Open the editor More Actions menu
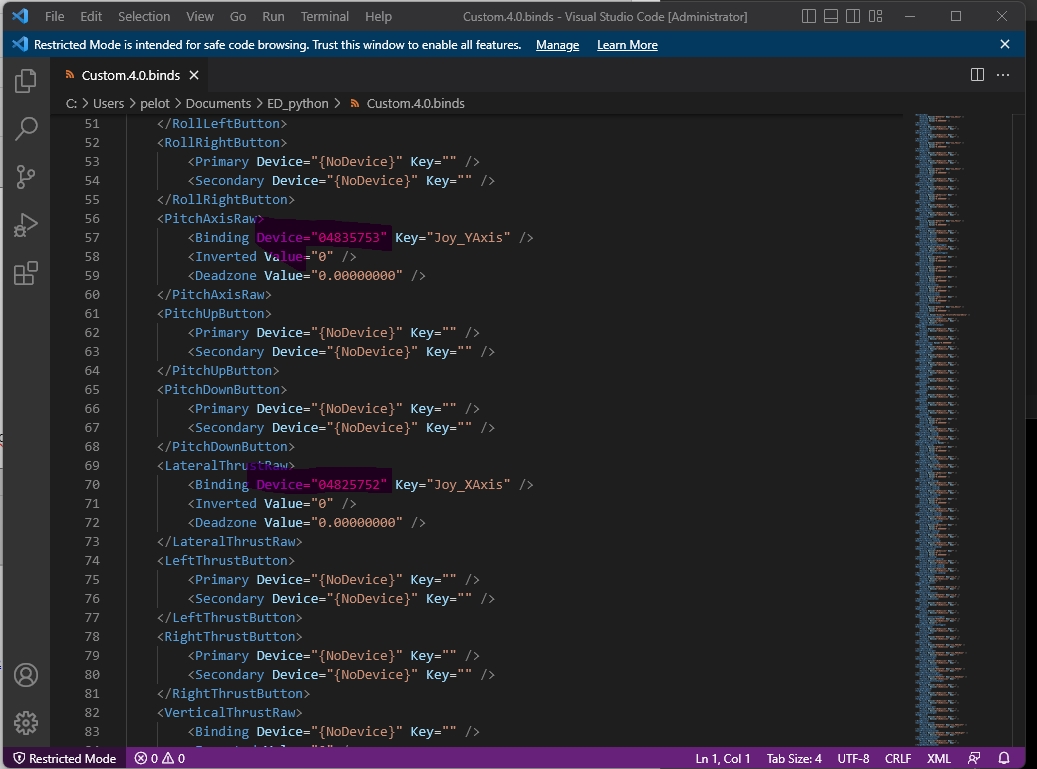The width and height of the screenshot is (1037, 769). [x=1003, y=75]
